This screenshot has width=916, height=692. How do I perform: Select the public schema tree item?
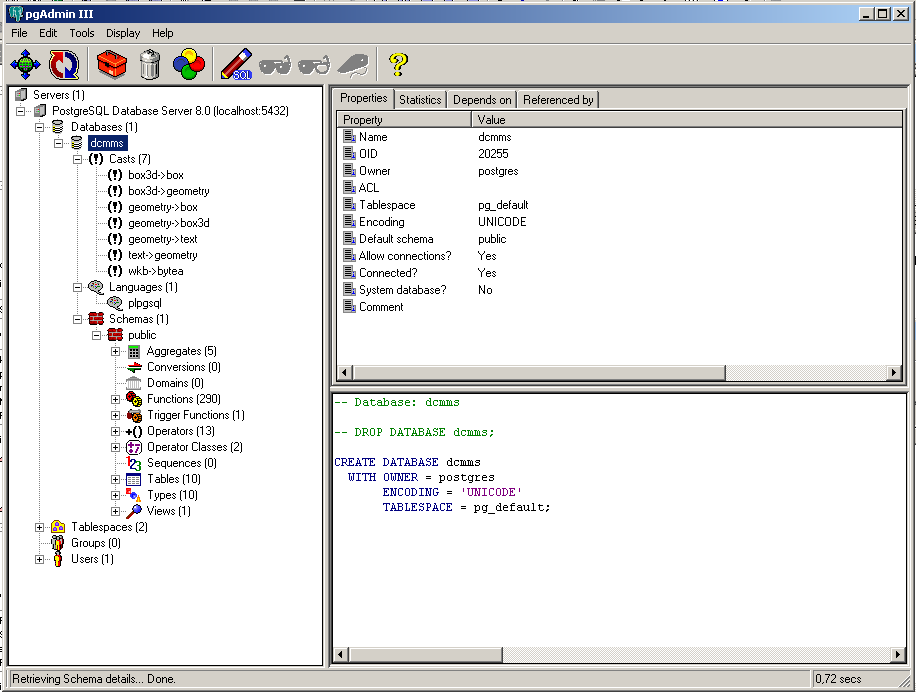pyautogui.click(x=142, y=335)
